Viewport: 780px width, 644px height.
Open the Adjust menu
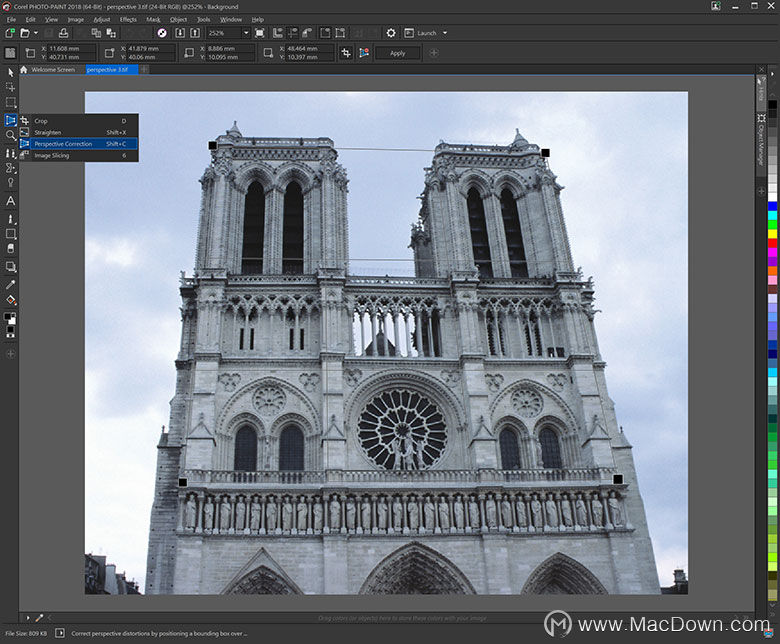coord(102,19)
